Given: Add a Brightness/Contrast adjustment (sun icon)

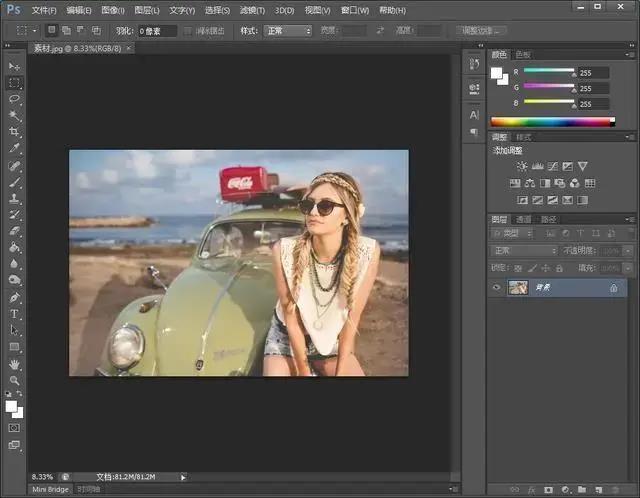Looking at the screenshot, I should 522,166.
